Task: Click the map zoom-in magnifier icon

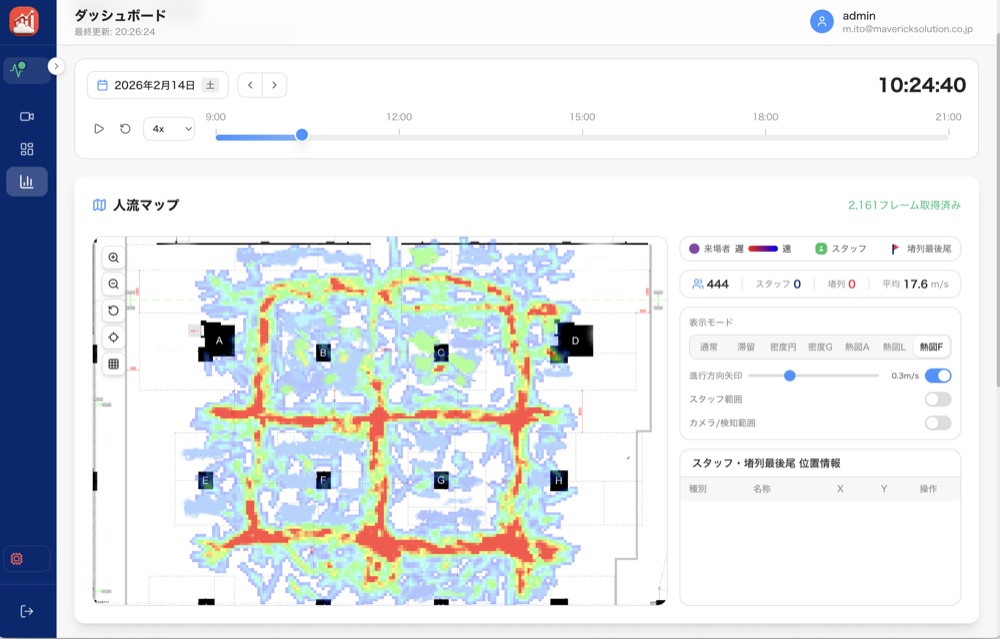Action: pos(114,258)
